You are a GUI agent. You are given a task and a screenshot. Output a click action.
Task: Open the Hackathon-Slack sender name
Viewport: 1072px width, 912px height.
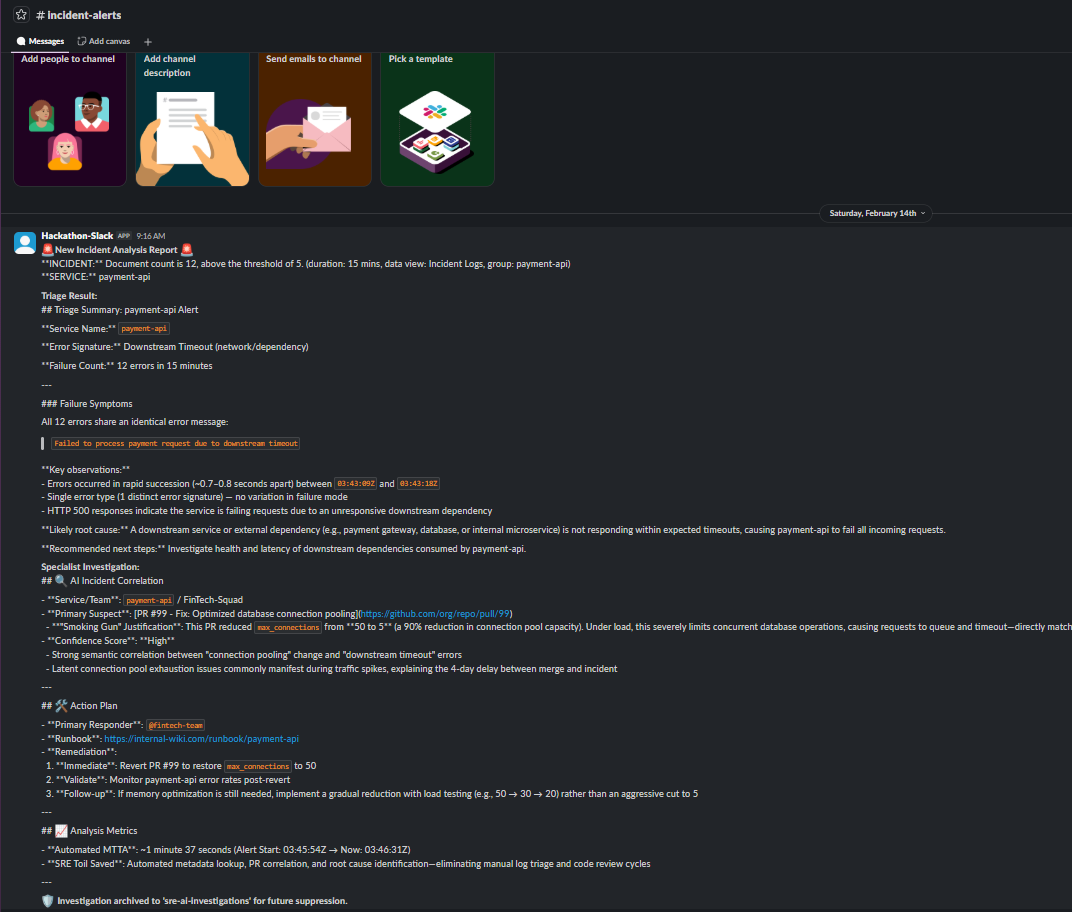(x=77, y=236)
